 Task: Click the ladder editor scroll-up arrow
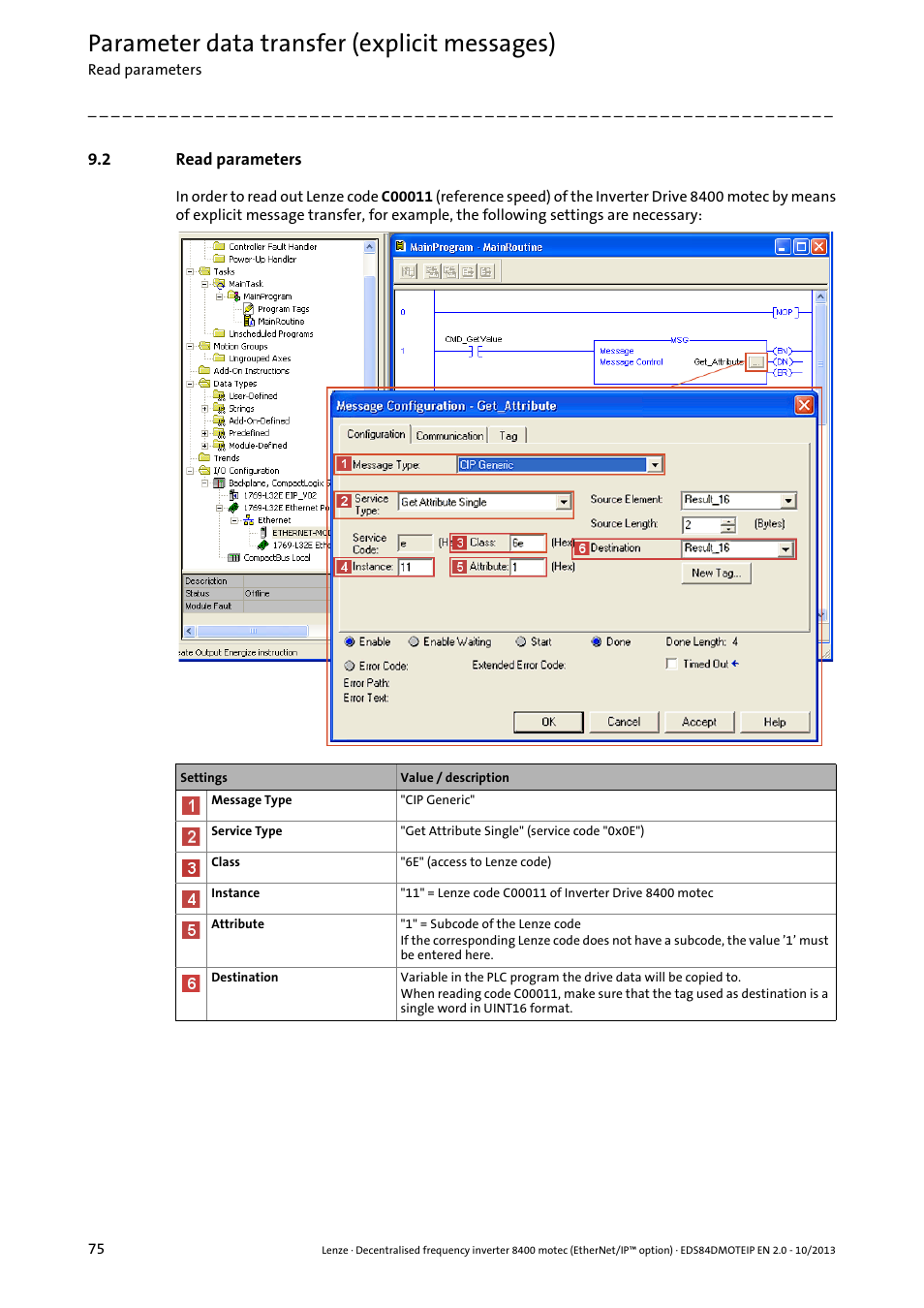click(820, 296)
